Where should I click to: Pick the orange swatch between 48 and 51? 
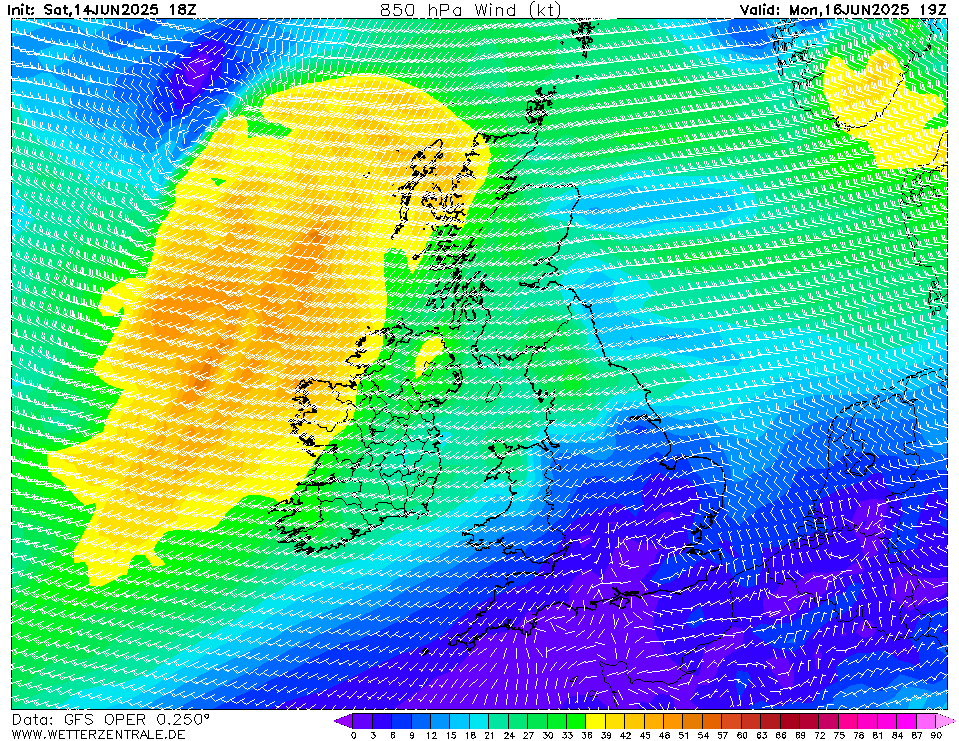click(673, 721)
